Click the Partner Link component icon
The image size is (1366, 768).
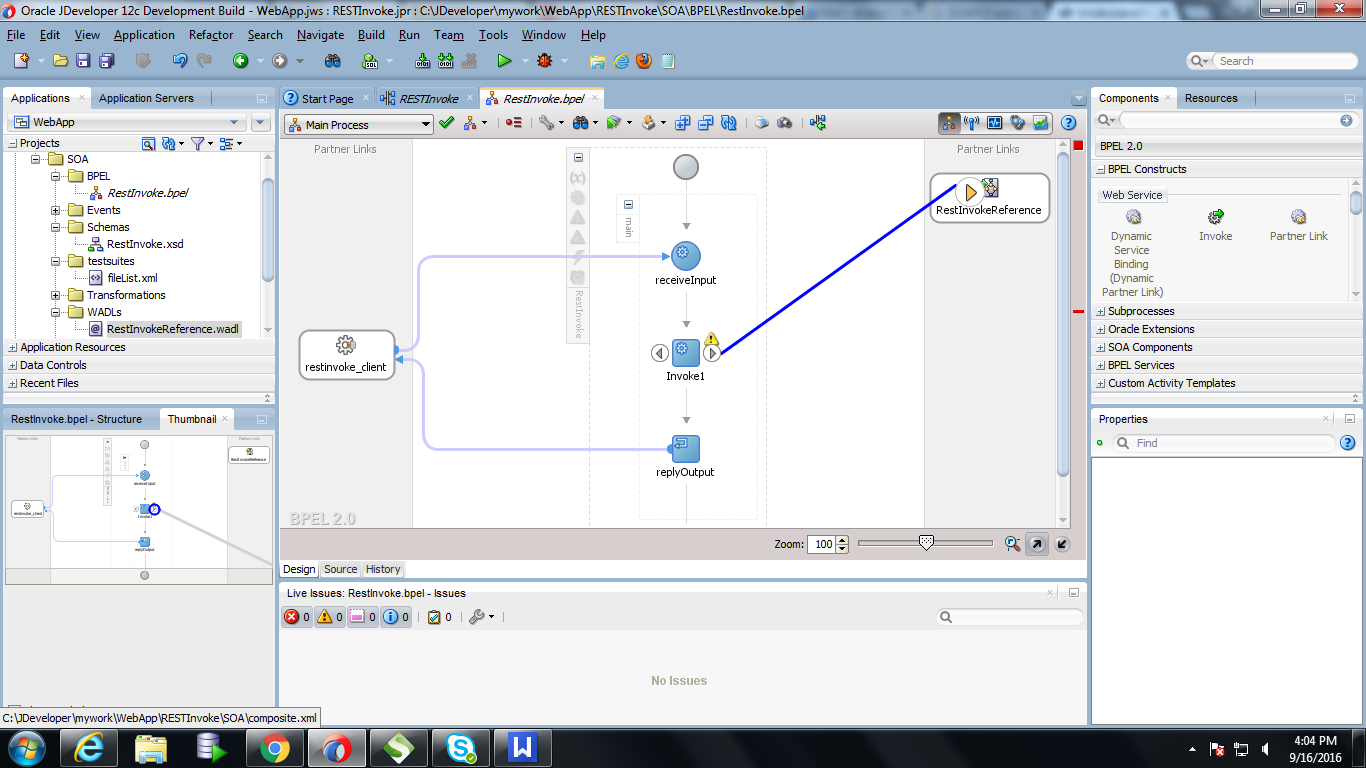click(1299, 218)
